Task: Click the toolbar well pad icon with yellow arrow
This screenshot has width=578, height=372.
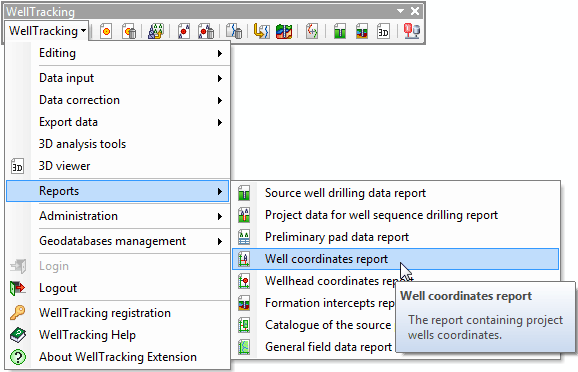Action: (x=156, y=31)
